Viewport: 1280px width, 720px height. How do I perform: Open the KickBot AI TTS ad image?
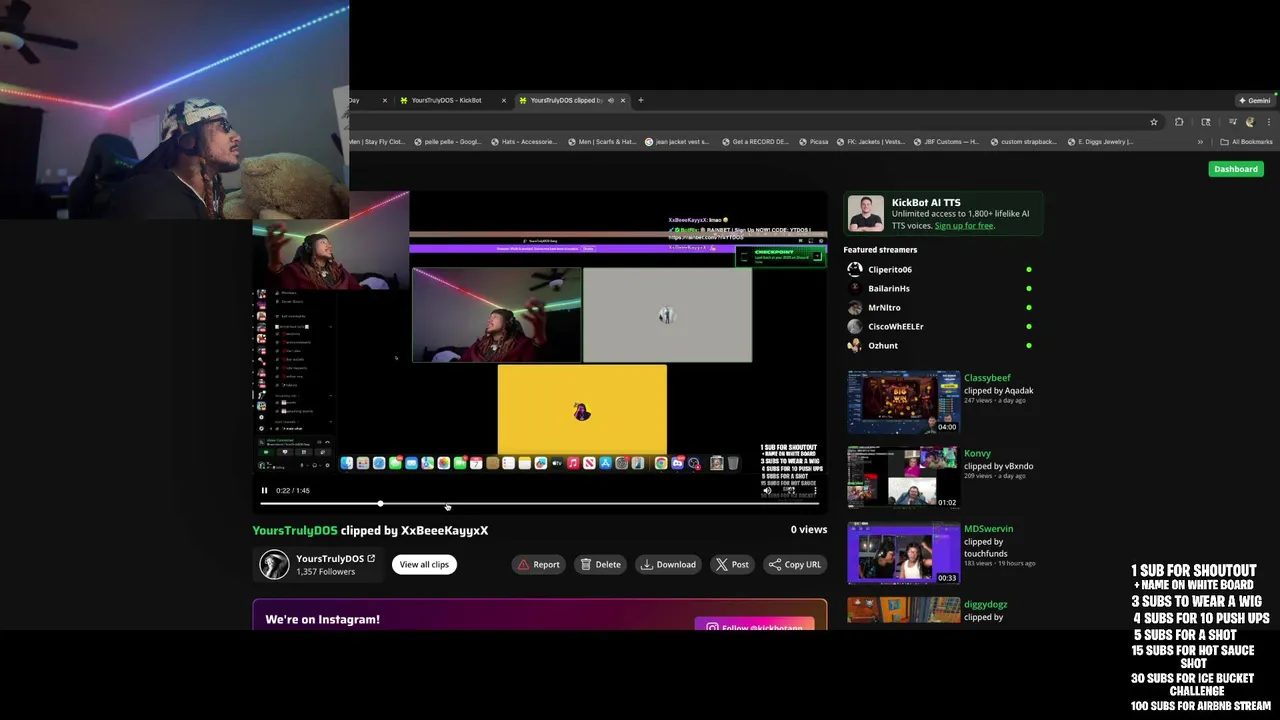click(866, 213)
